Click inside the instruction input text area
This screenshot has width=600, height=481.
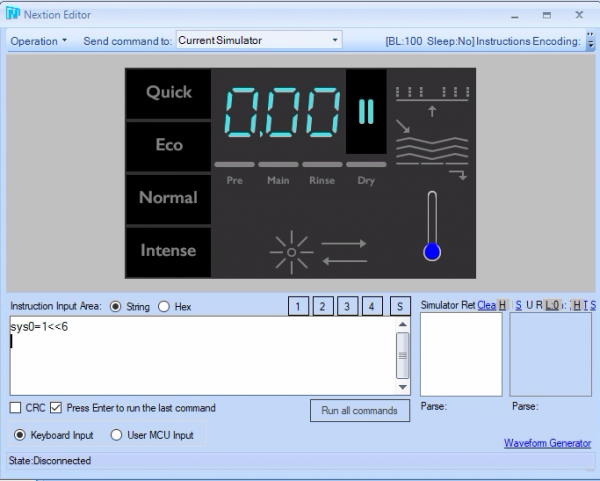tap(203, 356)
